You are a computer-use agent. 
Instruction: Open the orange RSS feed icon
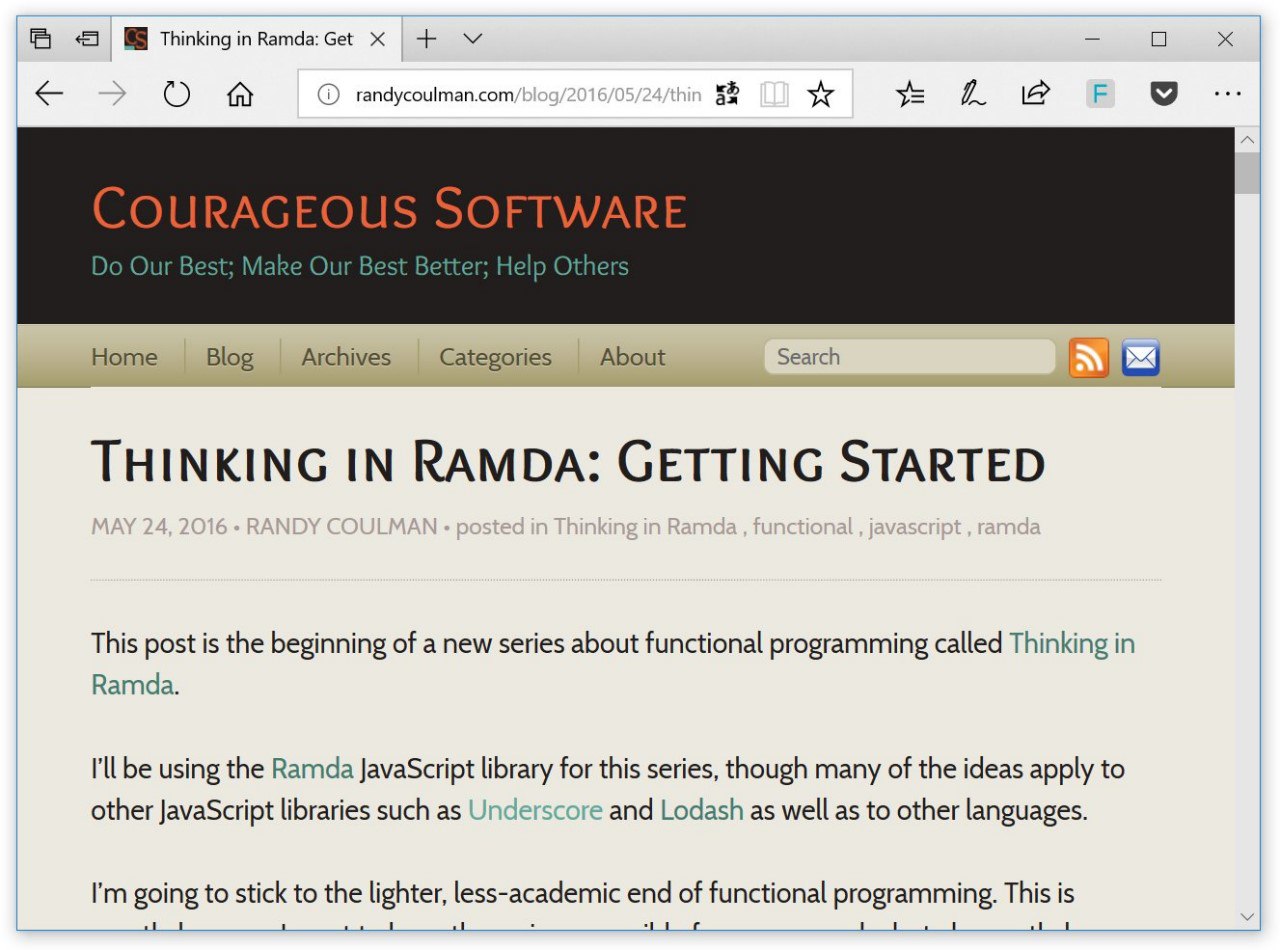coord(1089,357)
